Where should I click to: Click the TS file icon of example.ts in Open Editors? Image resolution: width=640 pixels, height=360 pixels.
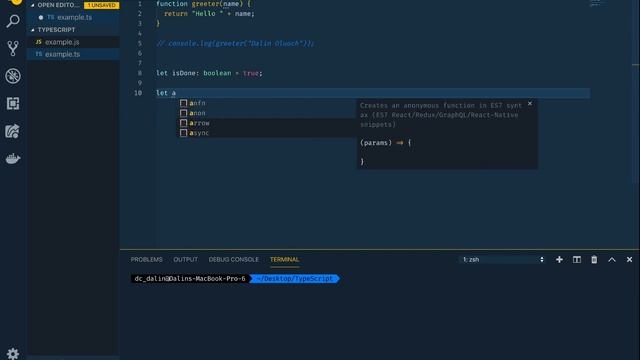(x=51, y=17)
